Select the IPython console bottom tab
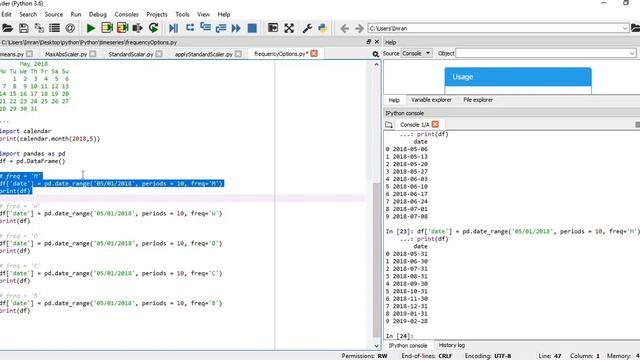This screenshot has width=640, height=360. [x=408, y=345]
